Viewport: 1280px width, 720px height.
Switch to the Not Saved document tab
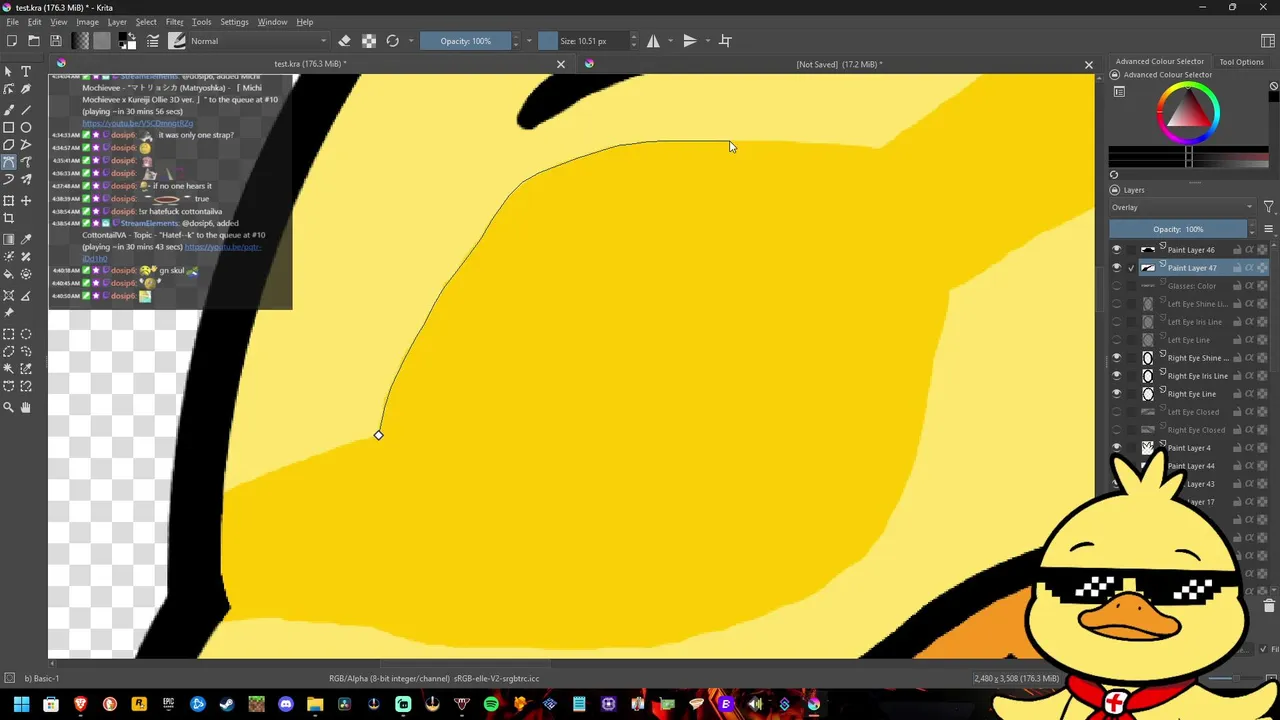[838, 64]
